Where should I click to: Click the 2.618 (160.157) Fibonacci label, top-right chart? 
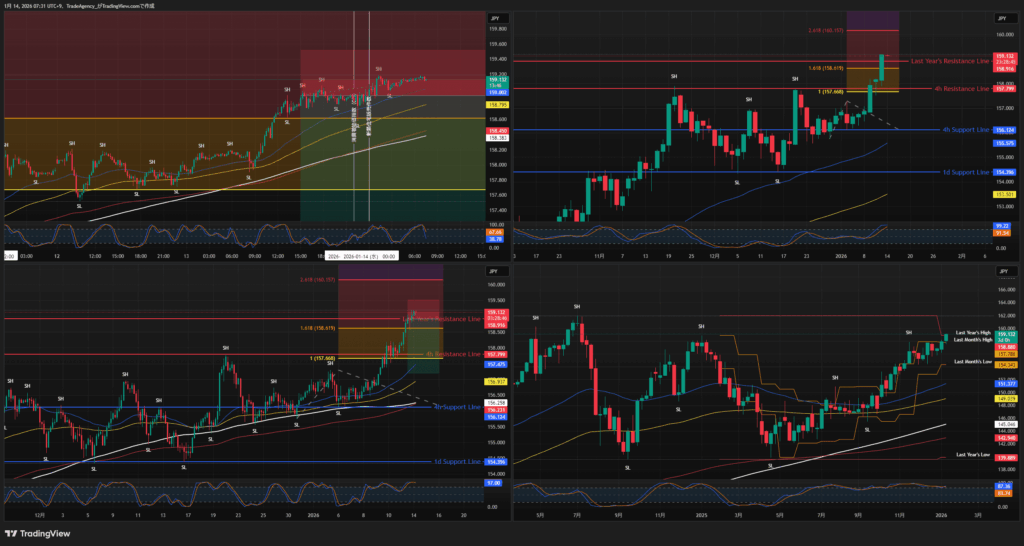click(827, 31)
